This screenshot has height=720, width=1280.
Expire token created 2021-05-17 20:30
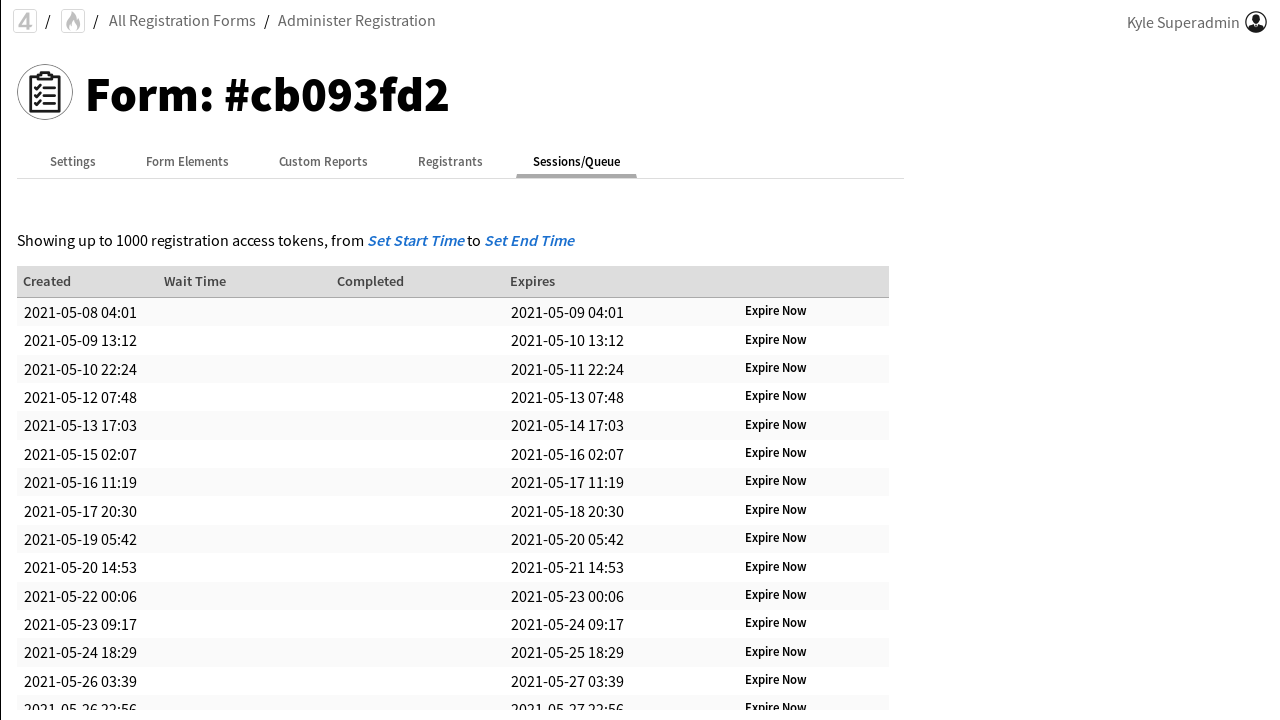[x=775, y=510]
